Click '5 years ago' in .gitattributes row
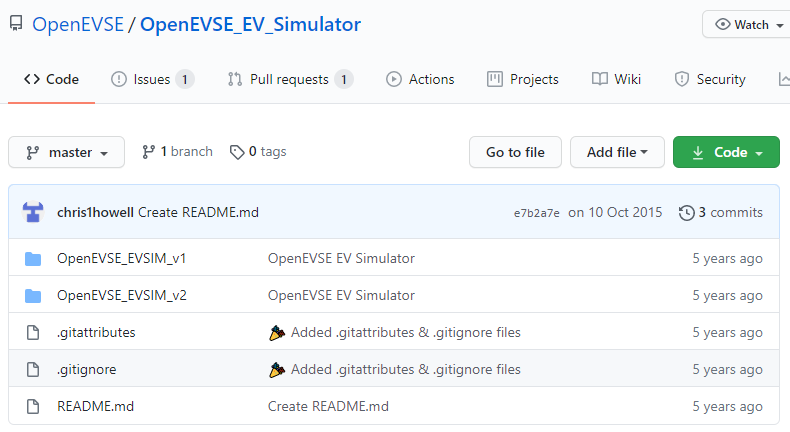This screenshot has width=790, height=432. tap(727, 332)
